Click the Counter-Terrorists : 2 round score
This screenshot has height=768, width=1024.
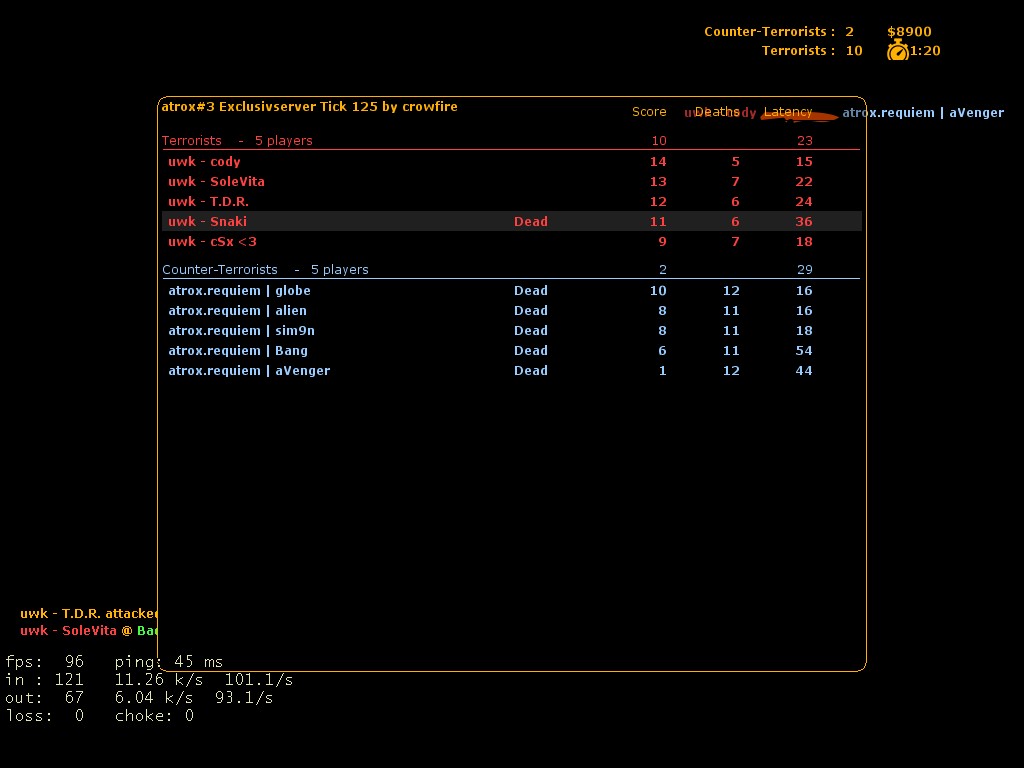point(778,32)
